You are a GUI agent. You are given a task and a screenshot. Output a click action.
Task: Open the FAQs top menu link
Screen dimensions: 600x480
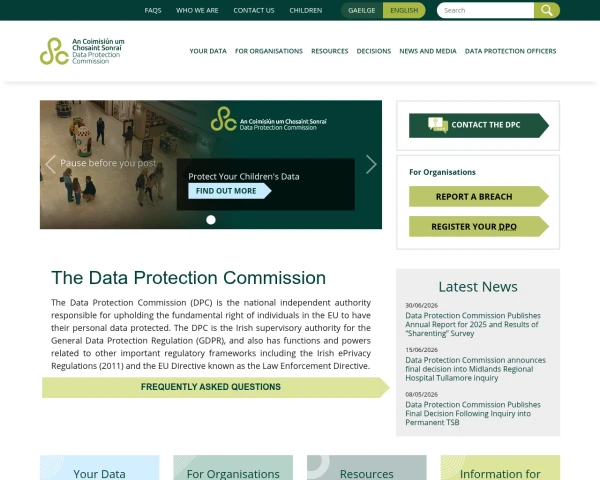153,10
